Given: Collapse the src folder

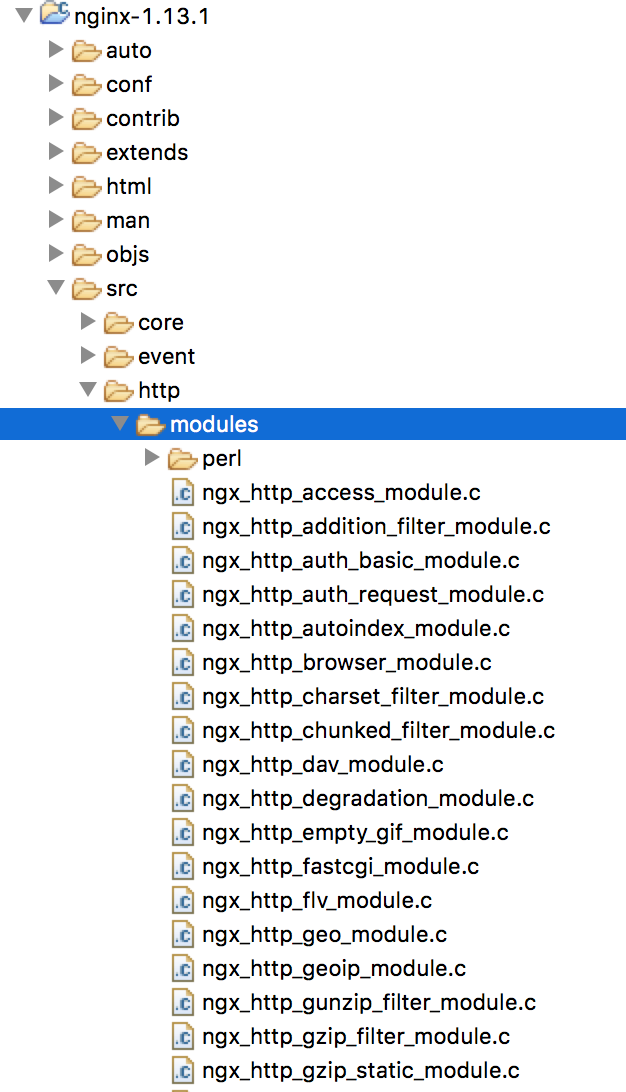Looking at the screenshot, I should [56, 288].
